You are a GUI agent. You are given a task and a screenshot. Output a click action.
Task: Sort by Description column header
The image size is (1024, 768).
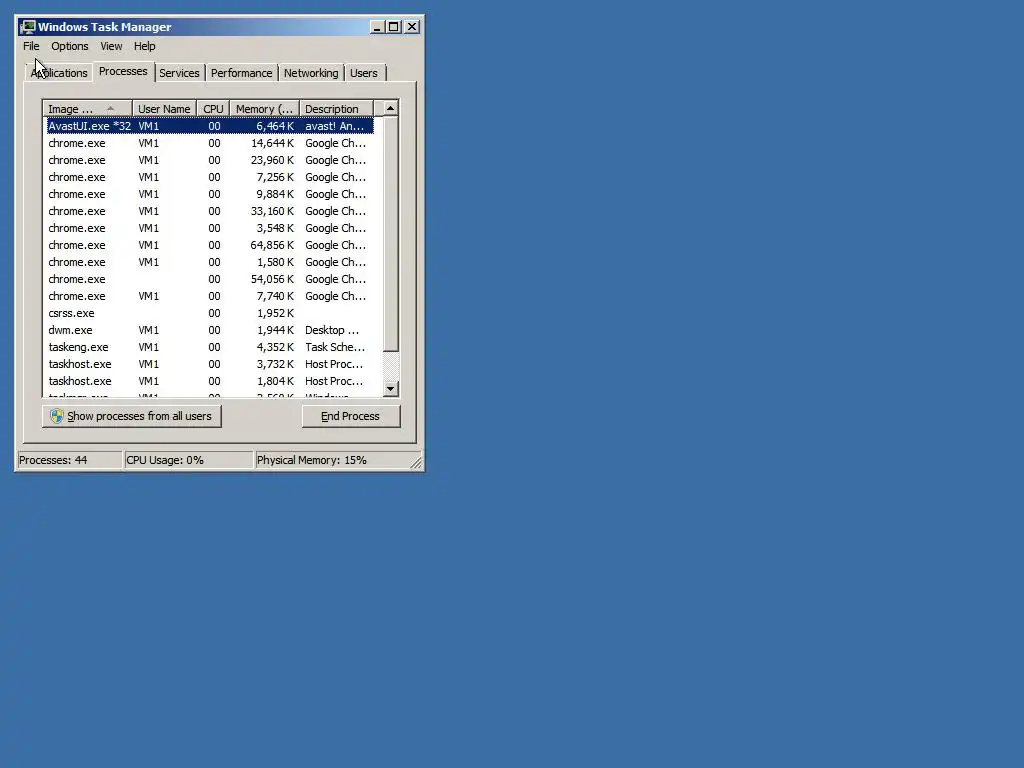[336, 109]
